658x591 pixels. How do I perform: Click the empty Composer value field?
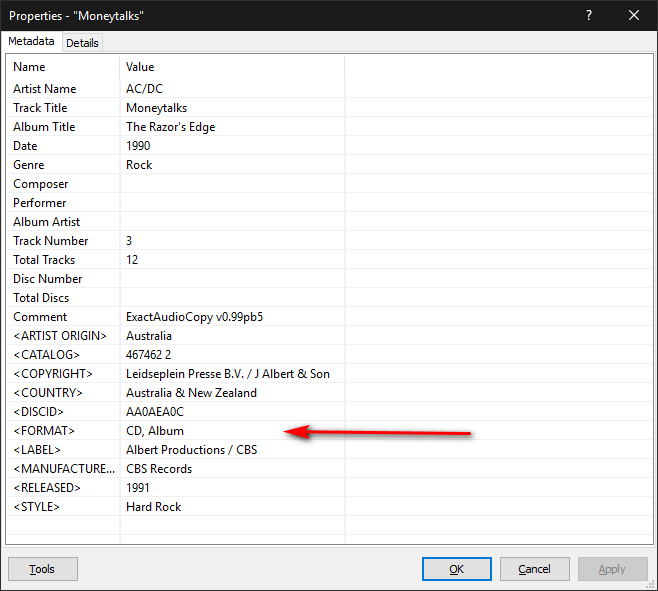(x=232, y=184)
